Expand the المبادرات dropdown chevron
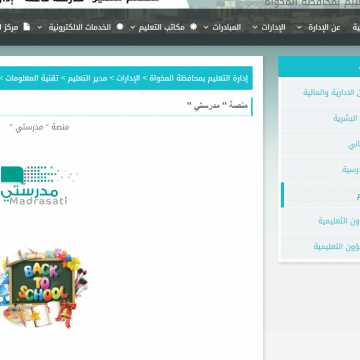This screenshot has height=360, width=360. (206, 27)
